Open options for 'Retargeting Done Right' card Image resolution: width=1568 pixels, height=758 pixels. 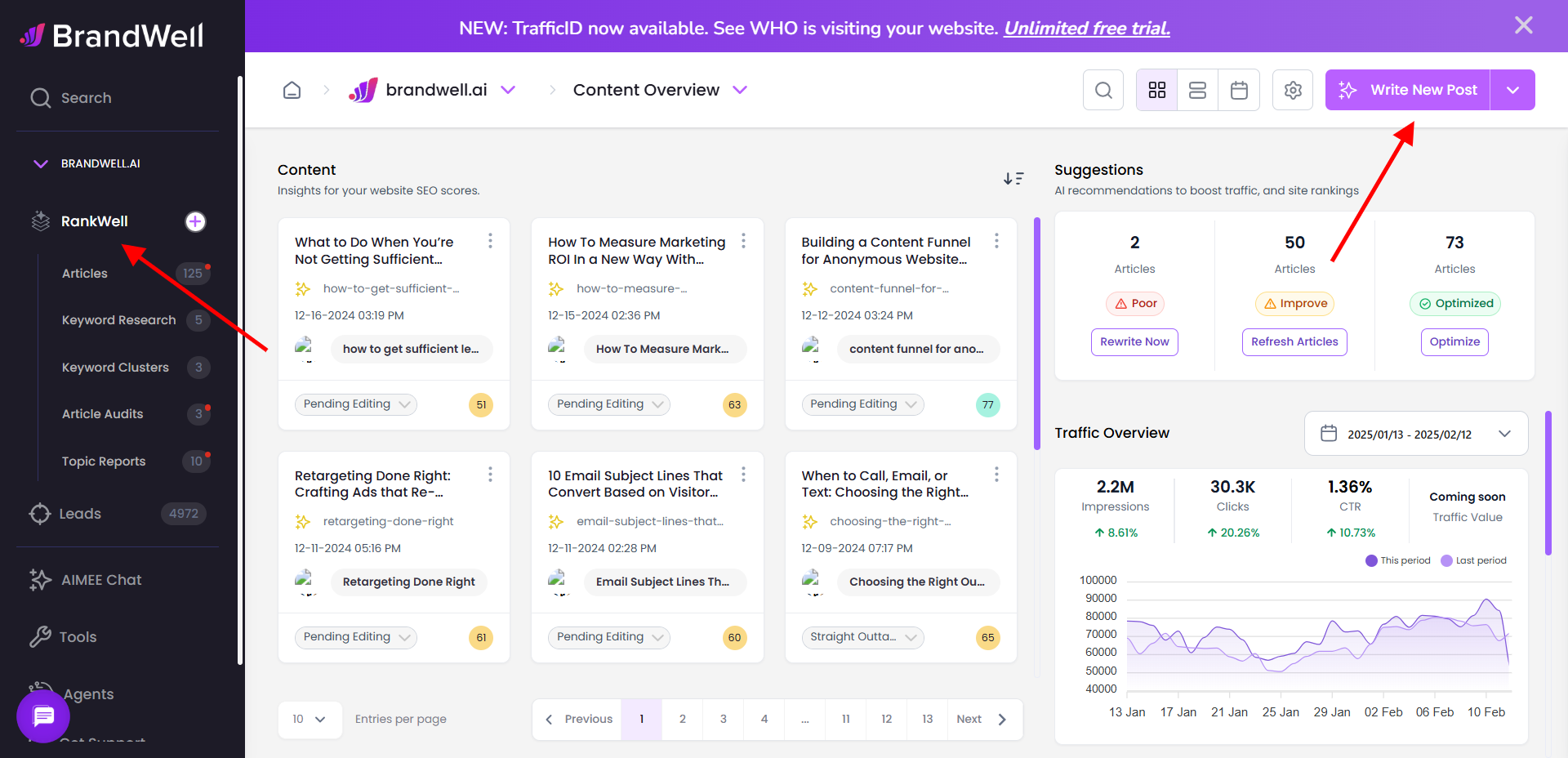tap(490, 475)
